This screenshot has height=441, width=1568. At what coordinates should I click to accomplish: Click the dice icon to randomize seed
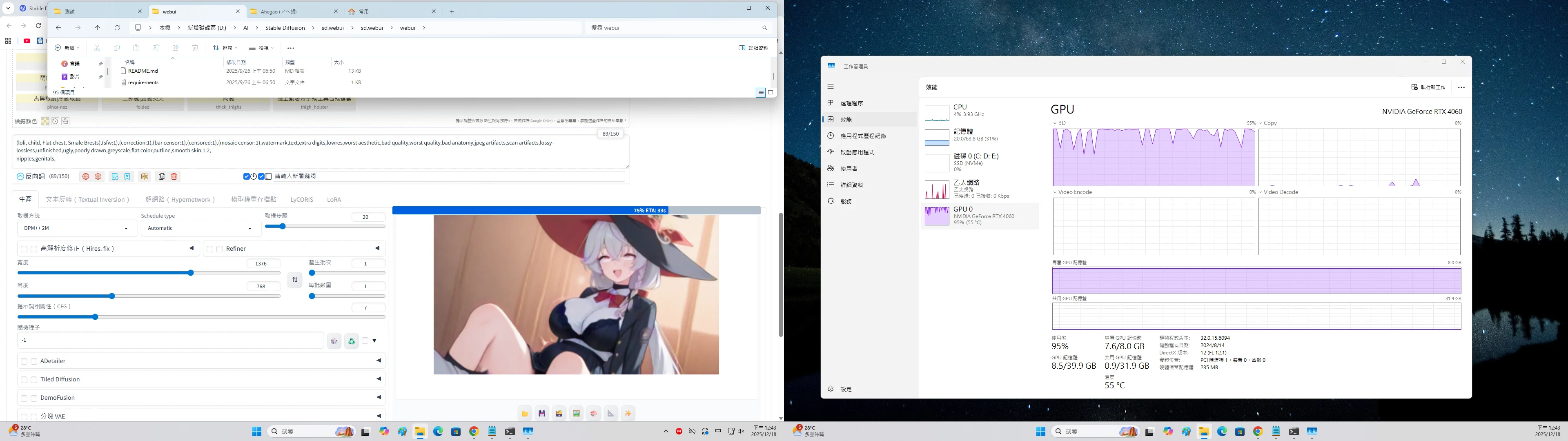coord(334,341)
